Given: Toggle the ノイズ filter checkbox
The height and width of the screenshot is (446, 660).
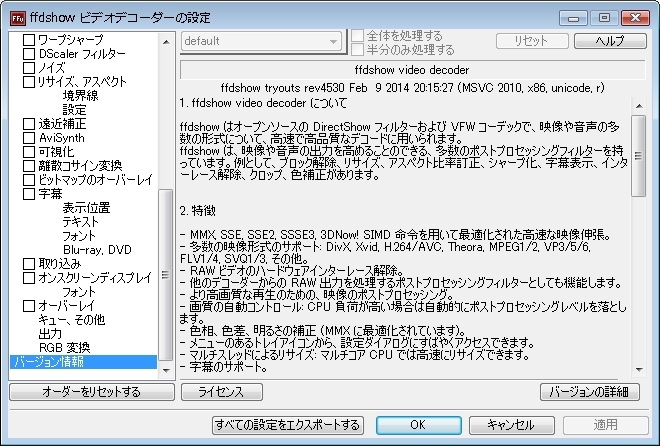Looking at the screenshot, I should click(x=29, y=68).
